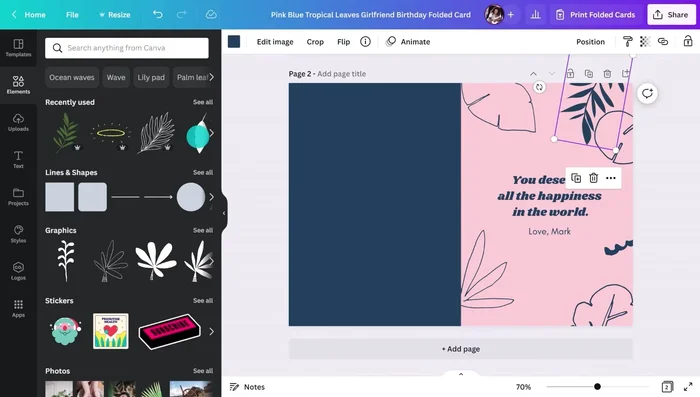Viewport: 700px width, 397px height.
Task: Select the Lily pad suggestion chip
Action: coord(151,77)
